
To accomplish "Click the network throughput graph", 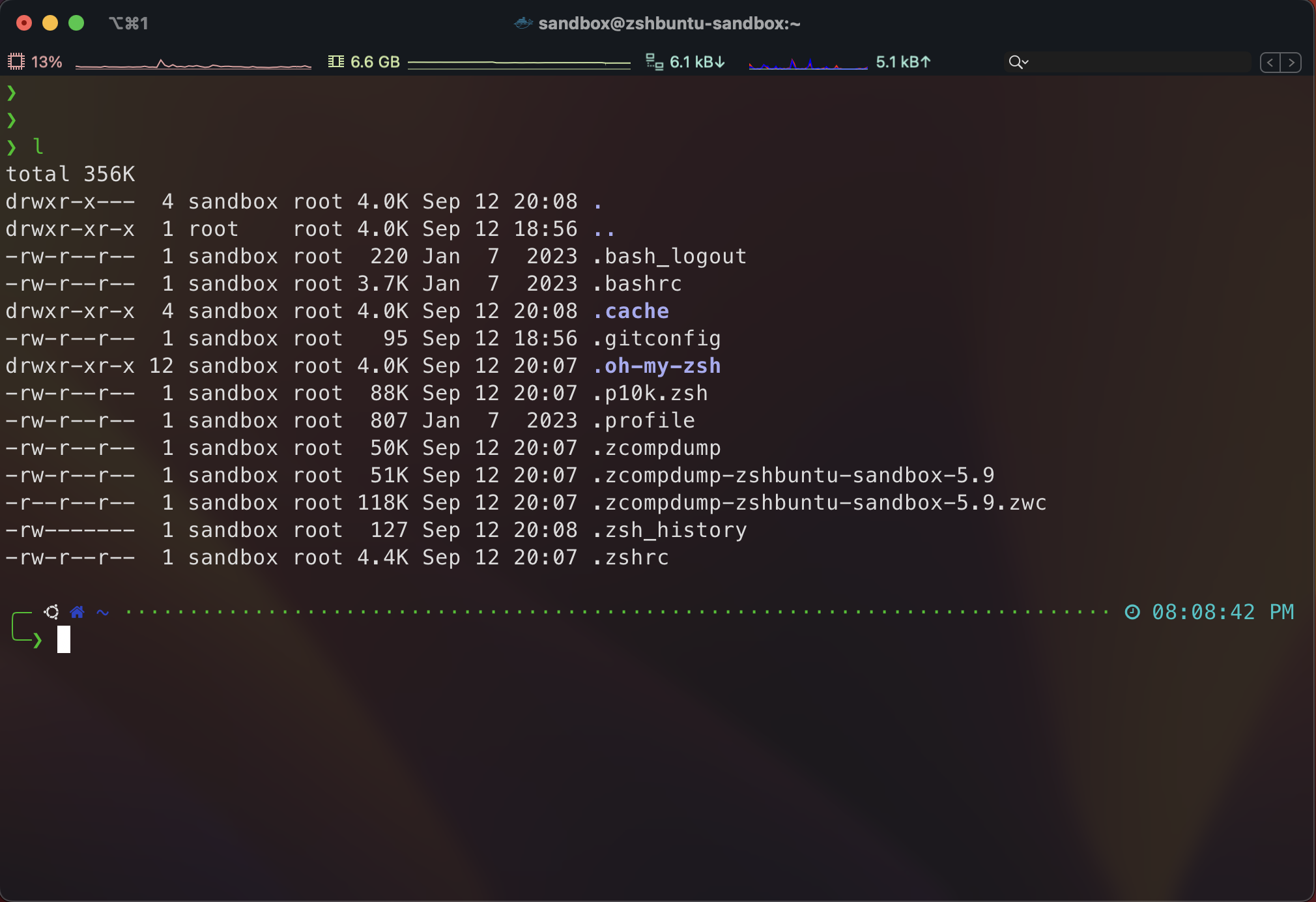I will (x=808, y=64).
